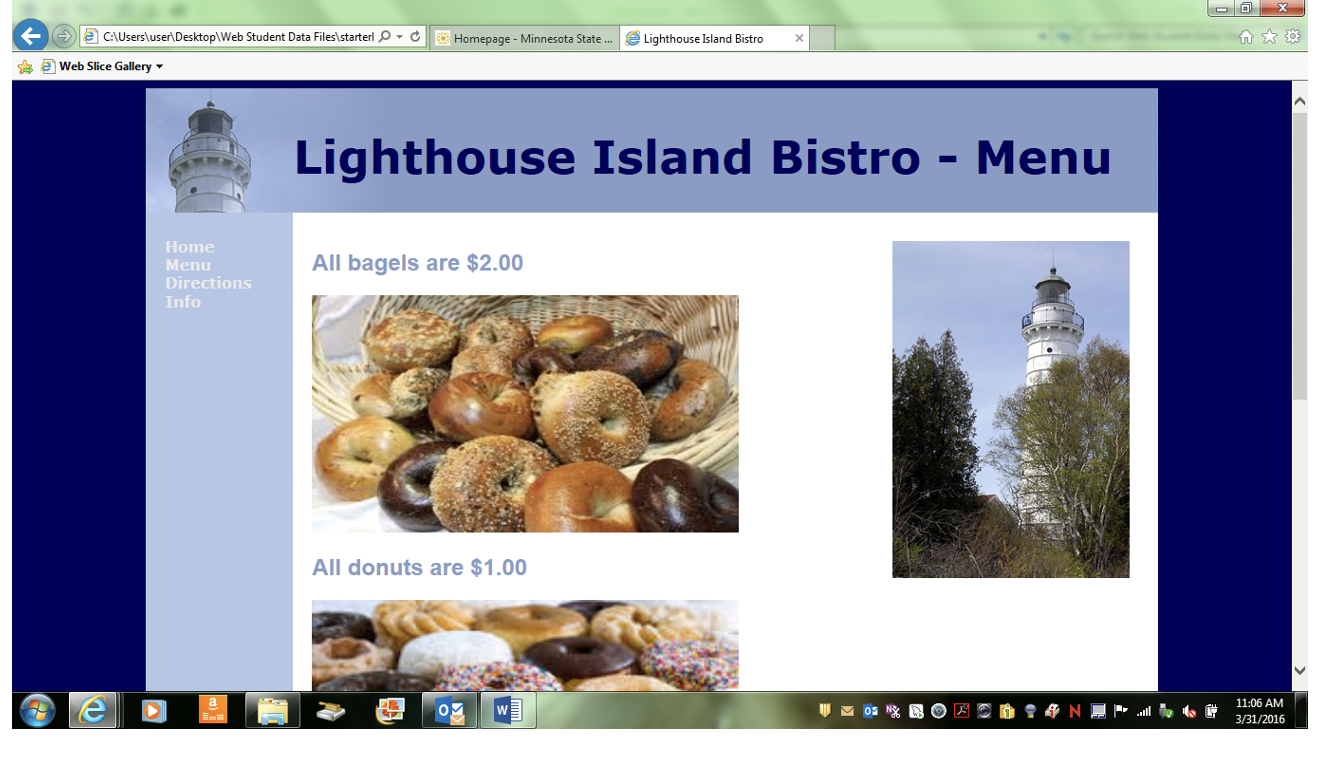Image resolution: width=1336 pixels, height=766 pixels.
Task: Refresh the current webpage
Action: pyautogui.click(x=415, y=37)
